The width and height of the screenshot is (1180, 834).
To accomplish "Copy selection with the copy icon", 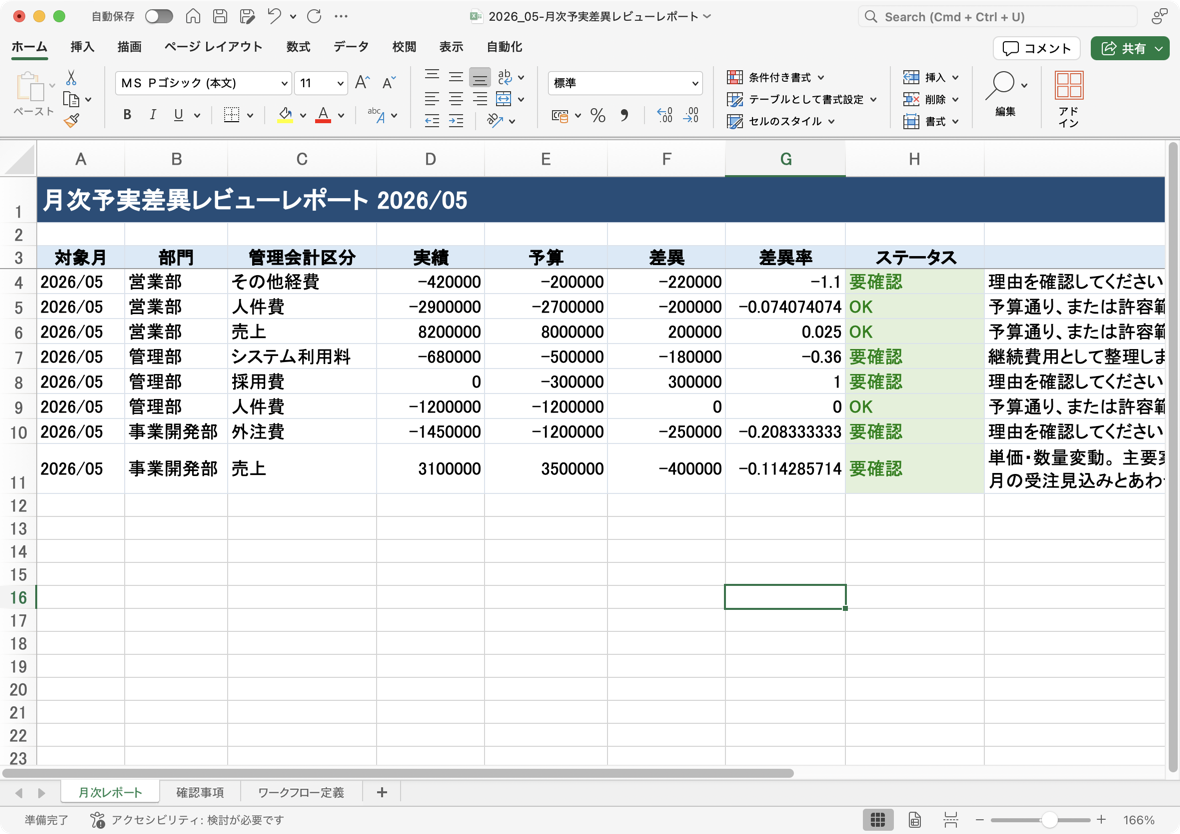I will tap(71, 99).
